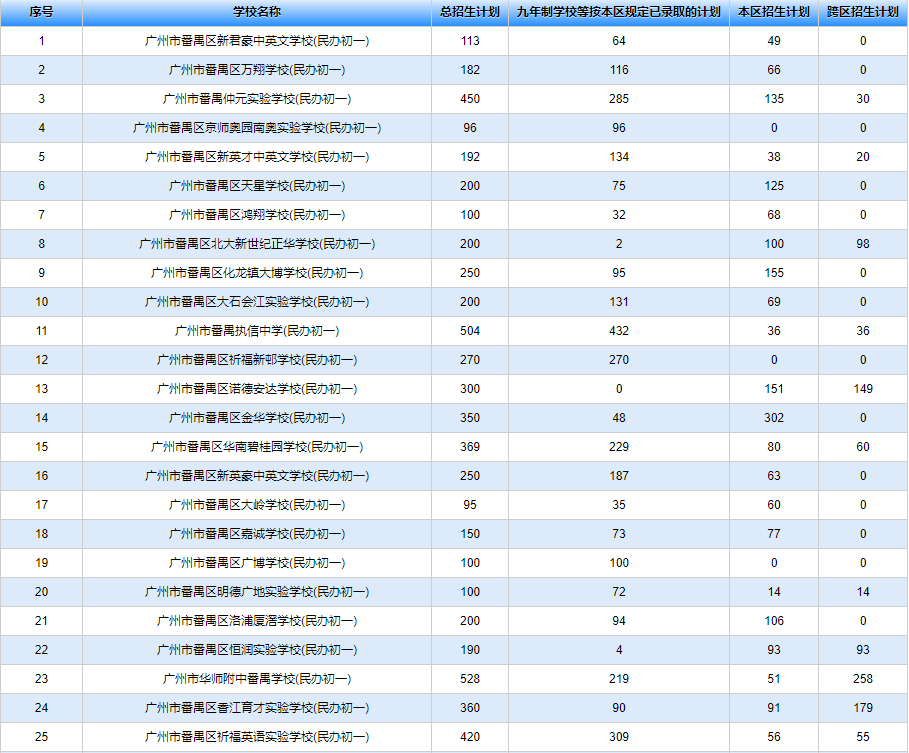Select 广州市番禺区天星学校(民办初一) cell

(x=257, y=186)
